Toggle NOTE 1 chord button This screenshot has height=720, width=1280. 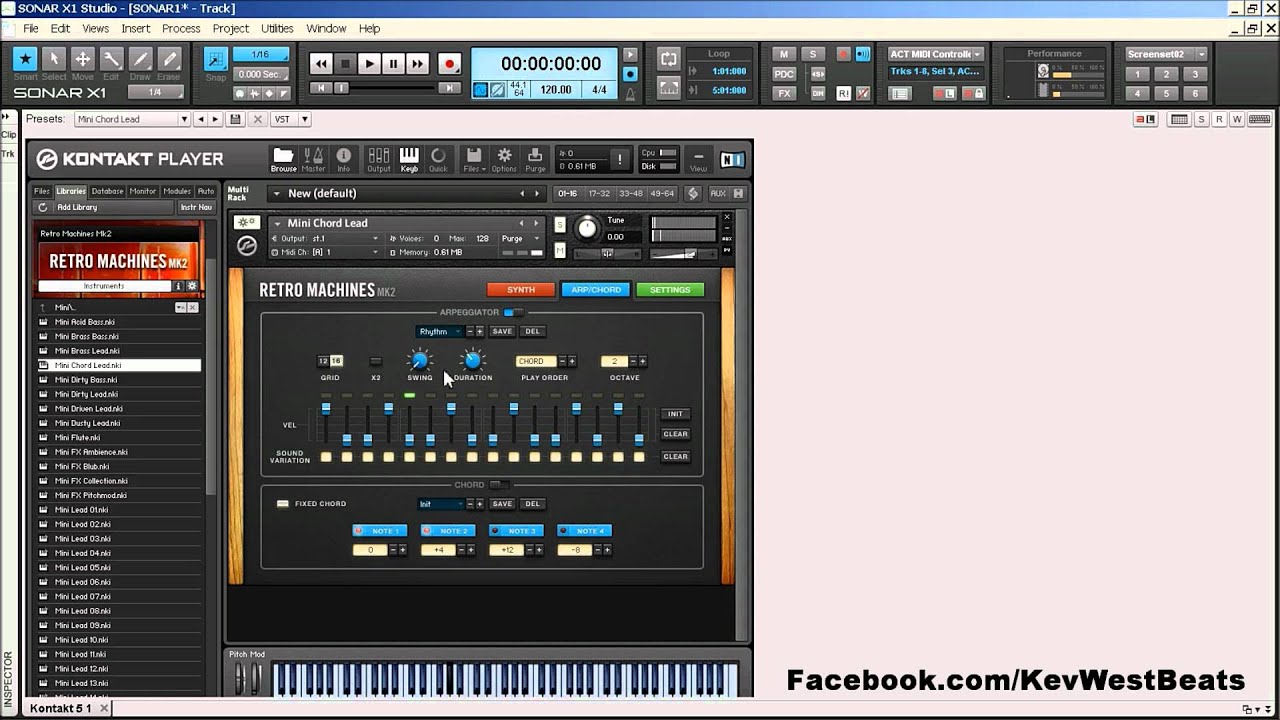[380, 531]
